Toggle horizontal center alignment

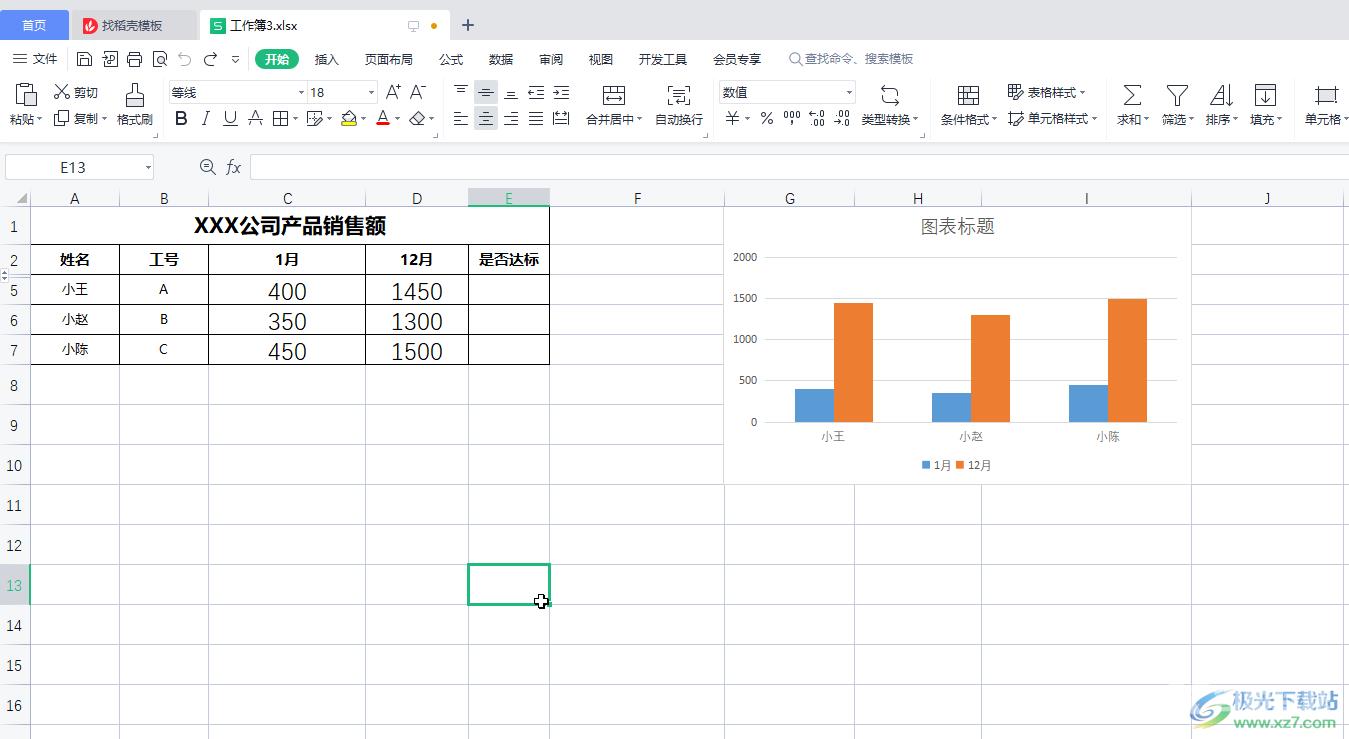coord(486,119)
